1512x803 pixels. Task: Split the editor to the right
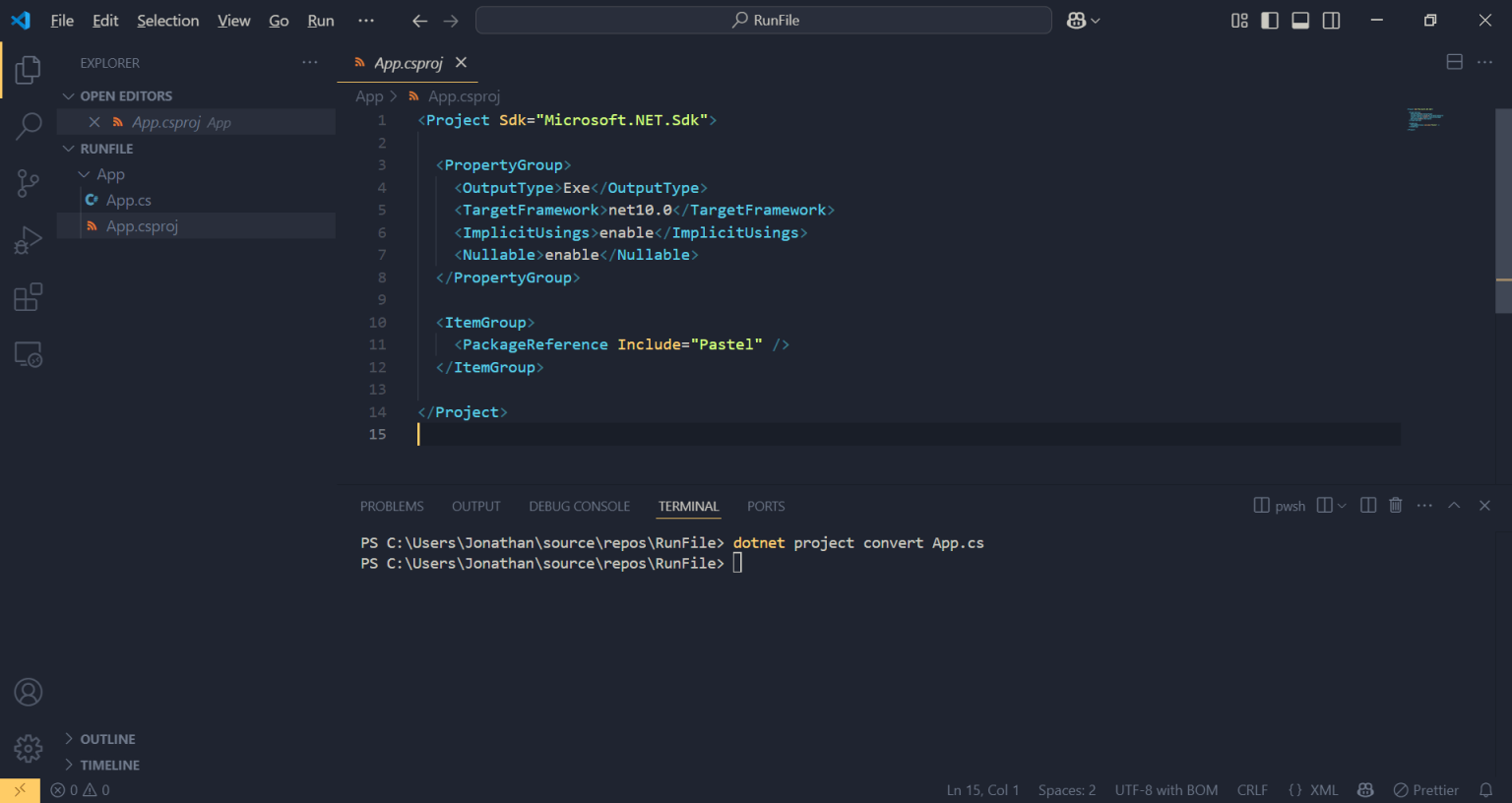click(1454, 61)
